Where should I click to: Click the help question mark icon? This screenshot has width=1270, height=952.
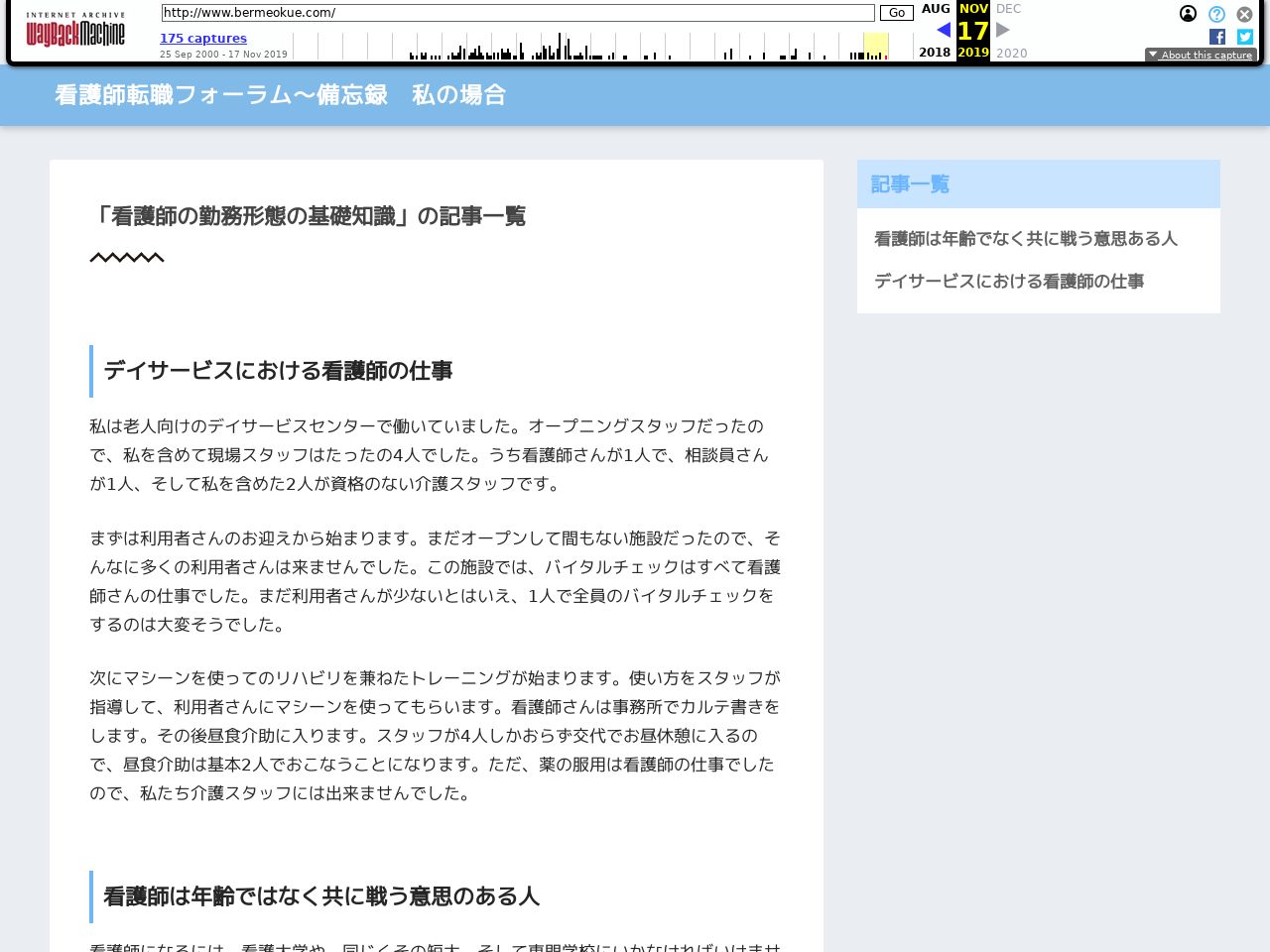(x=1216, y=14)
